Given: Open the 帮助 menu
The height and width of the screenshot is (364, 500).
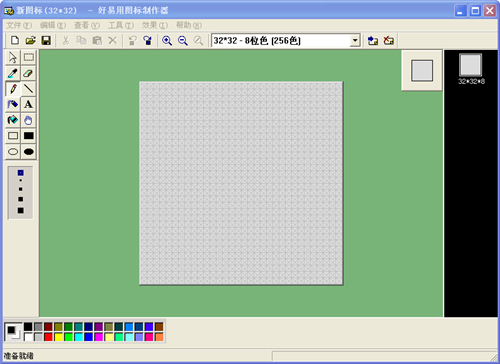Looking at the screenshot, I should [x=189, y=25].
